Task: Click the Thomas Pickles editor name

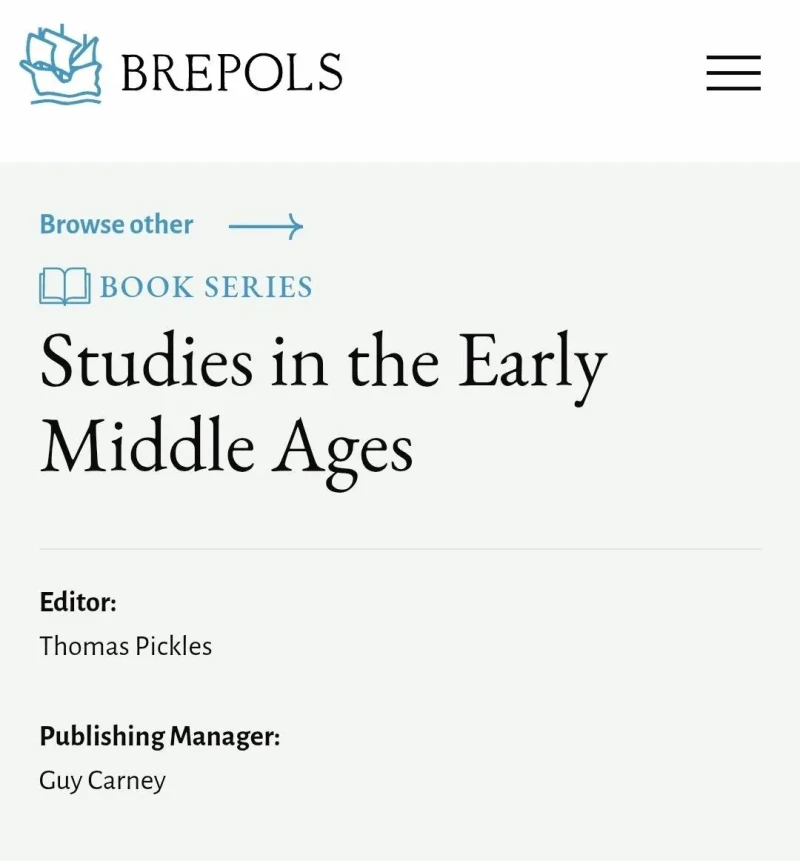Action: tap(126, 646)
